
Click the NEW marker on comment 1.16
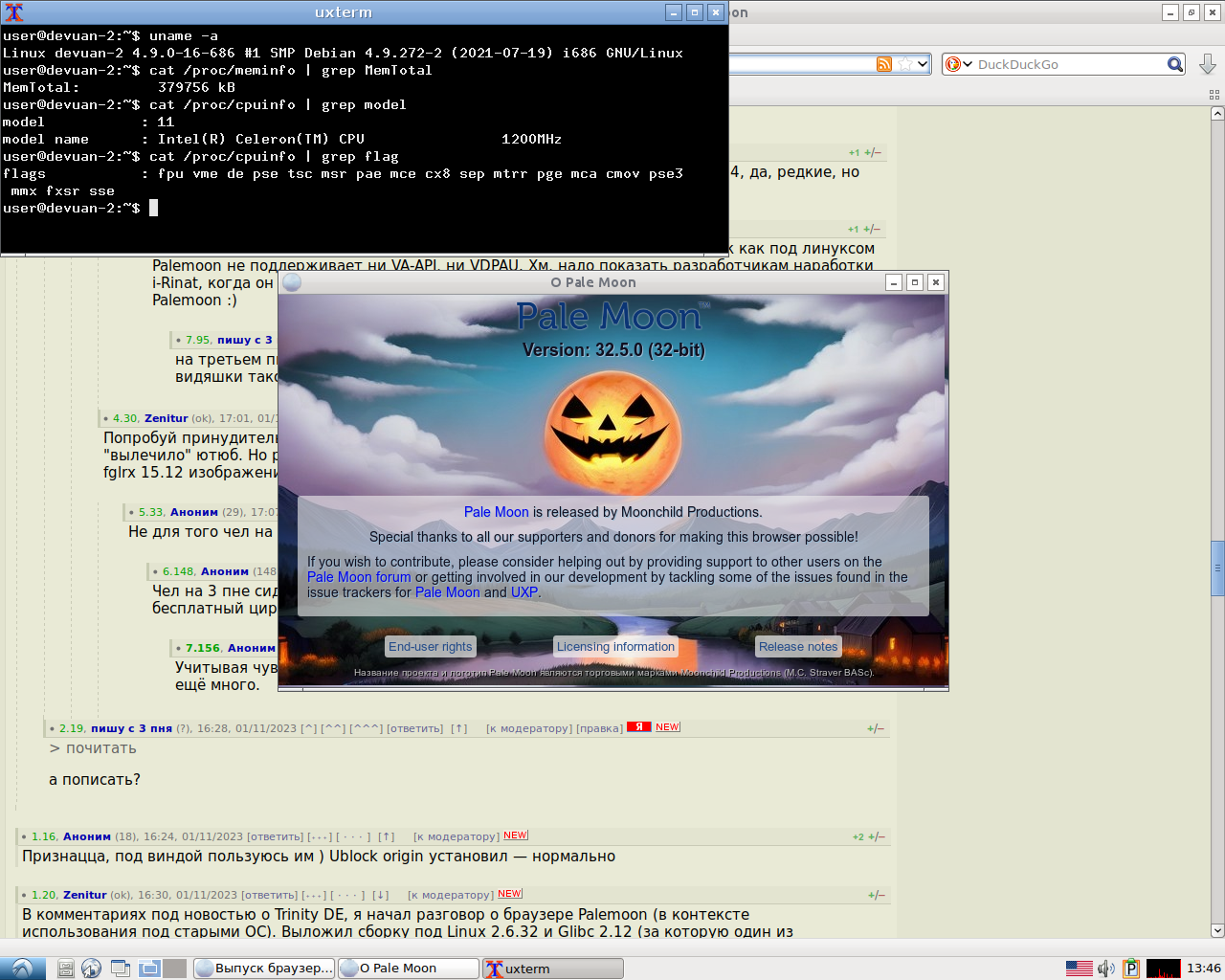pos(516,835)
